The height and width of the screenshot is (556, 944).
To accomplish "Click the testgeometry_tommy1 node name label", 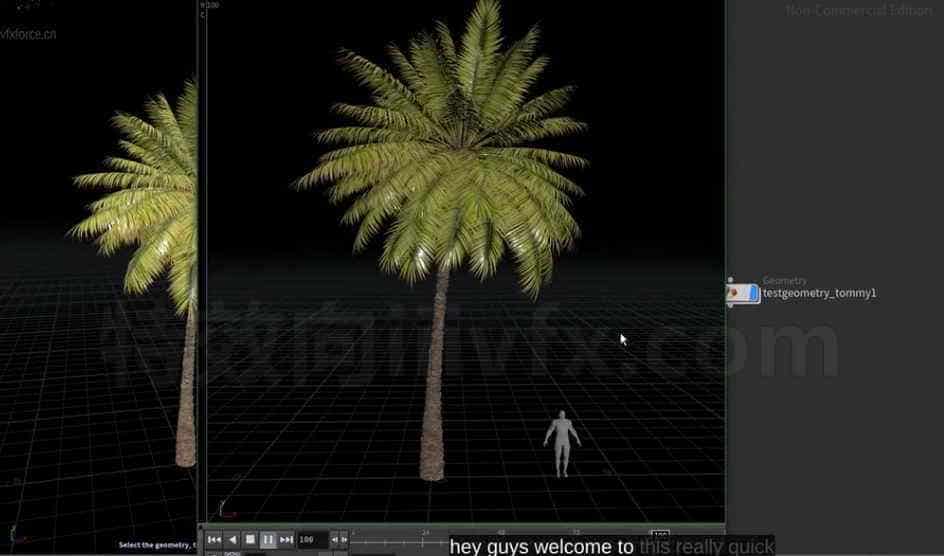I will [819, 293].
